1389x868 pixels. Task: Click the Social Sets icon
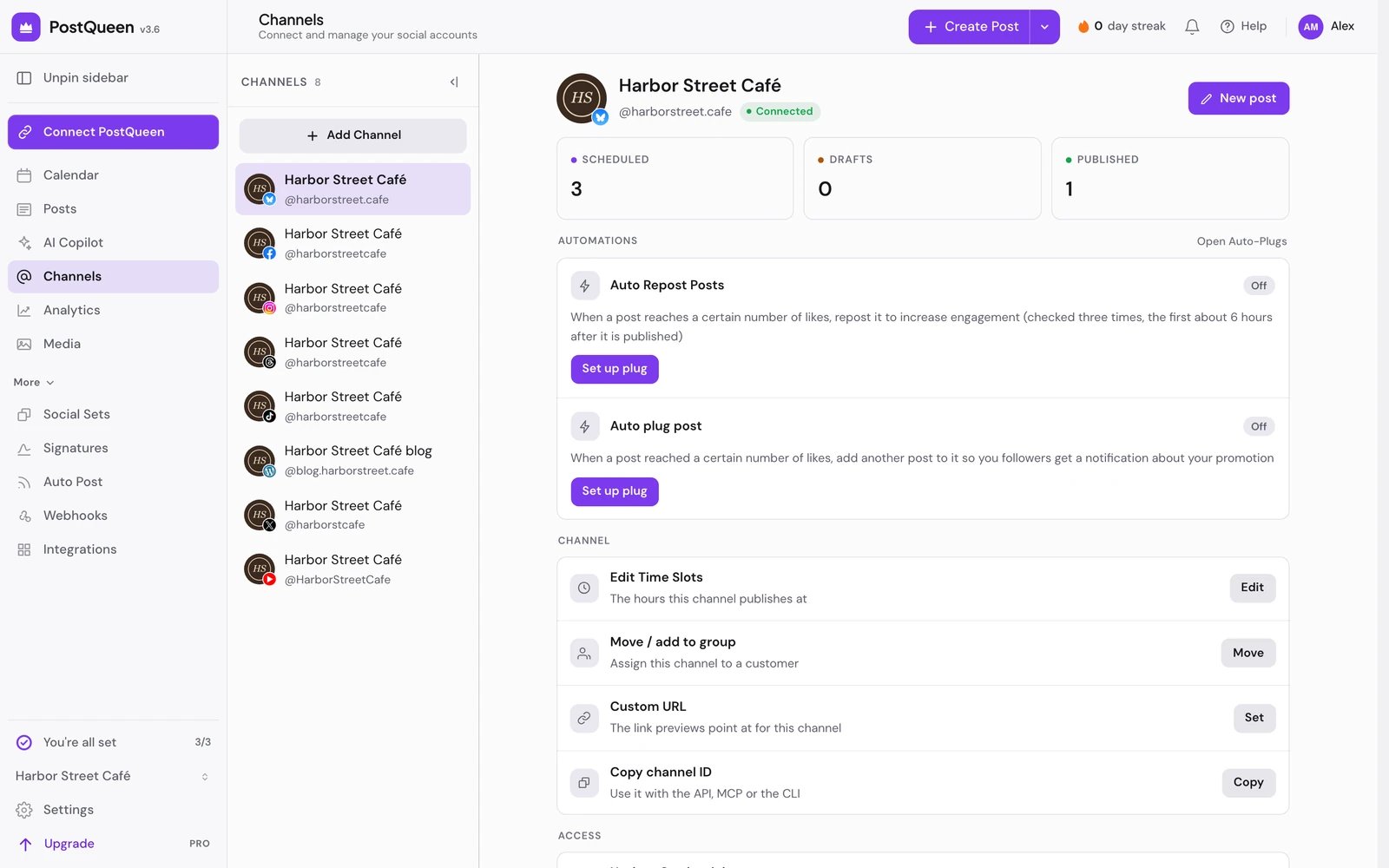point(24,415)
